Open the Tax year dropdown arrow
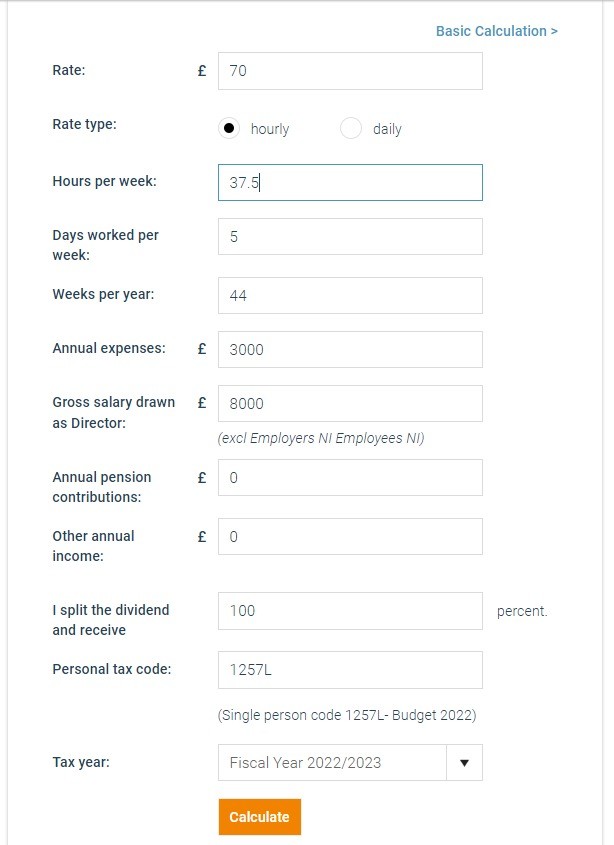Image resolution: width=614 pixels, height=845 pixels. [464, 763]
